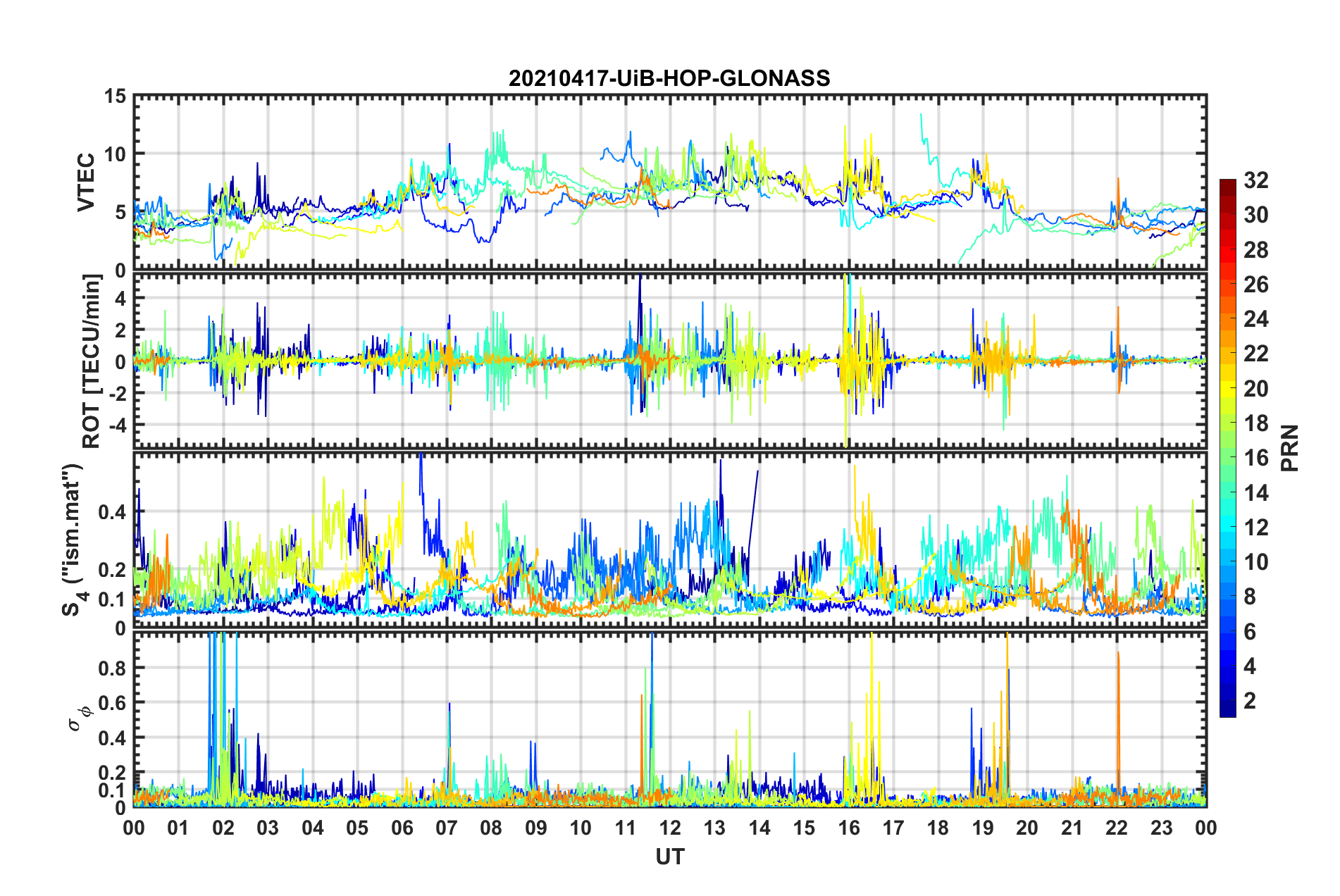Click colorbar tick label "18"
1340x896 pixels.
click(1255, 423)
